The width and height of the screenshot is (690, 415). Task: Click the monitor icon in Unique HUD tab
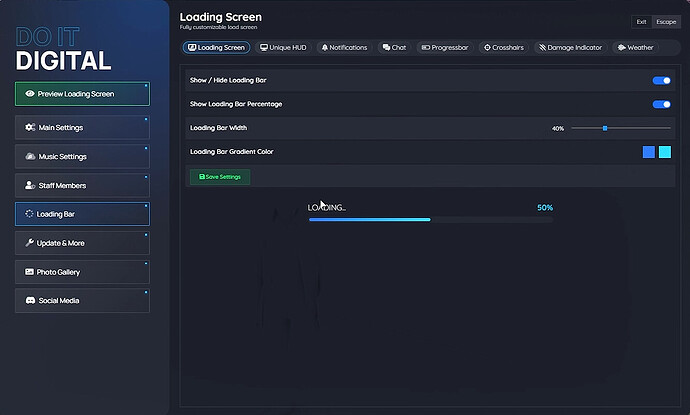pyautogui.click(x=264, y=48)
